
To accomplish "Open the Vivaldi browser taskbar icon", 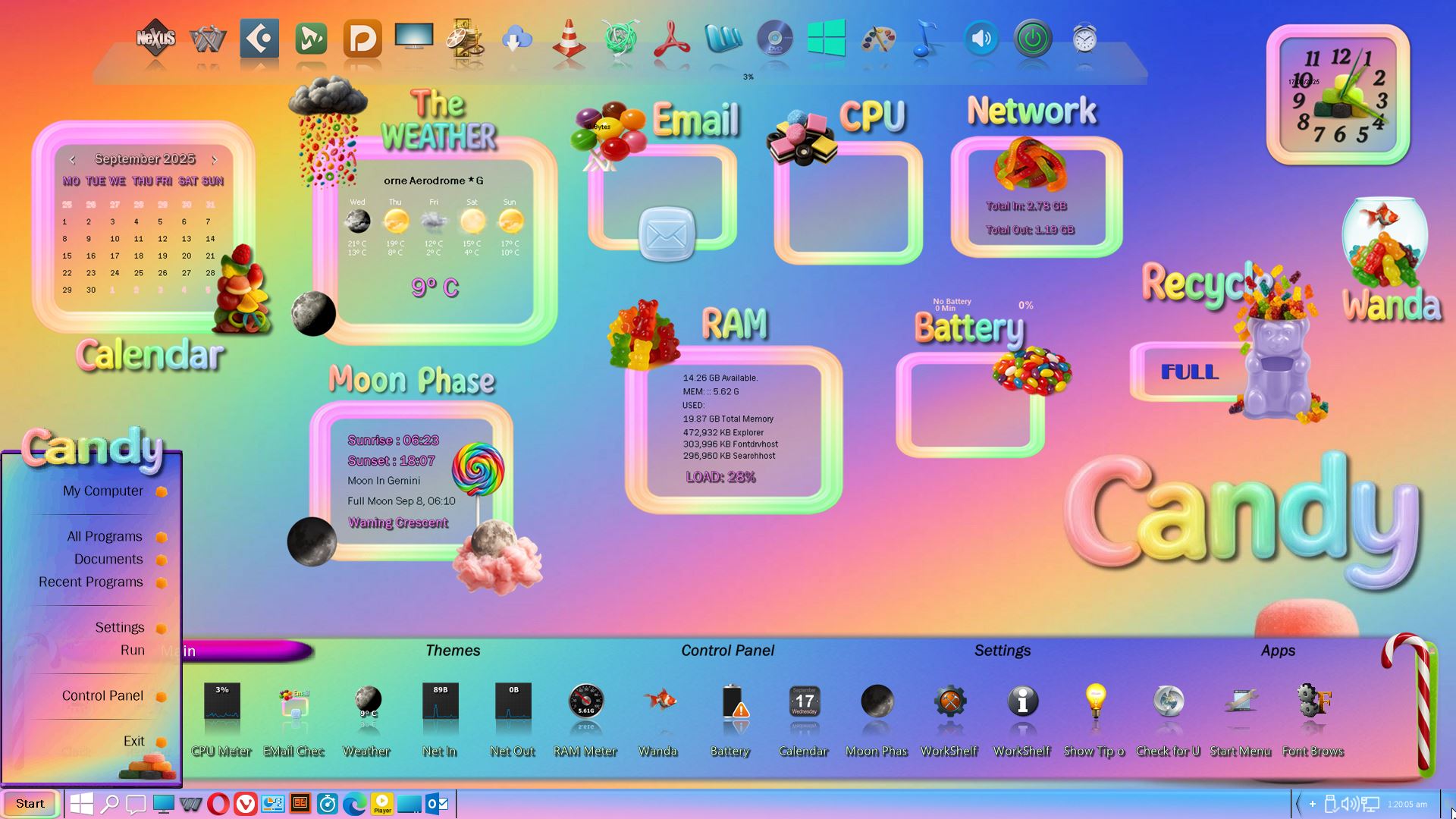I will [x=245, y=804].
